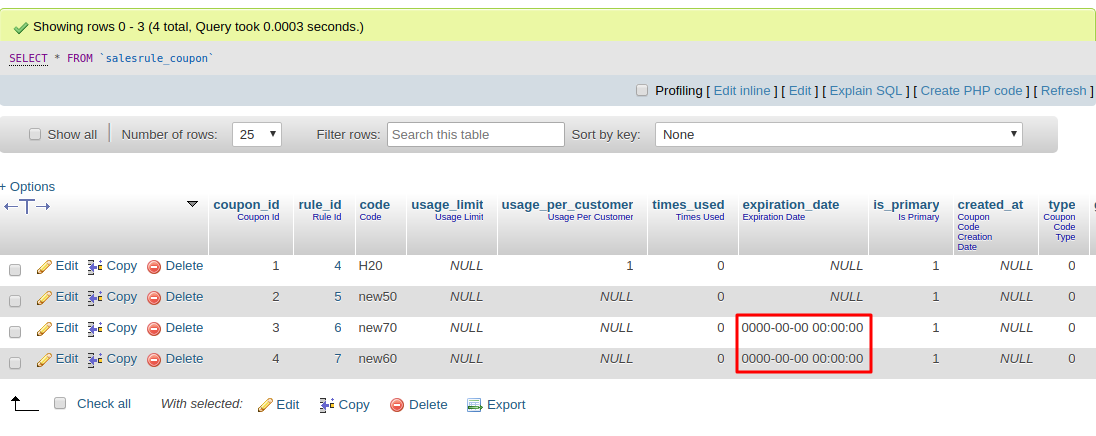1096x436 pixels.
Task: Click rule_id value 7 for new60
Action: 338,359
